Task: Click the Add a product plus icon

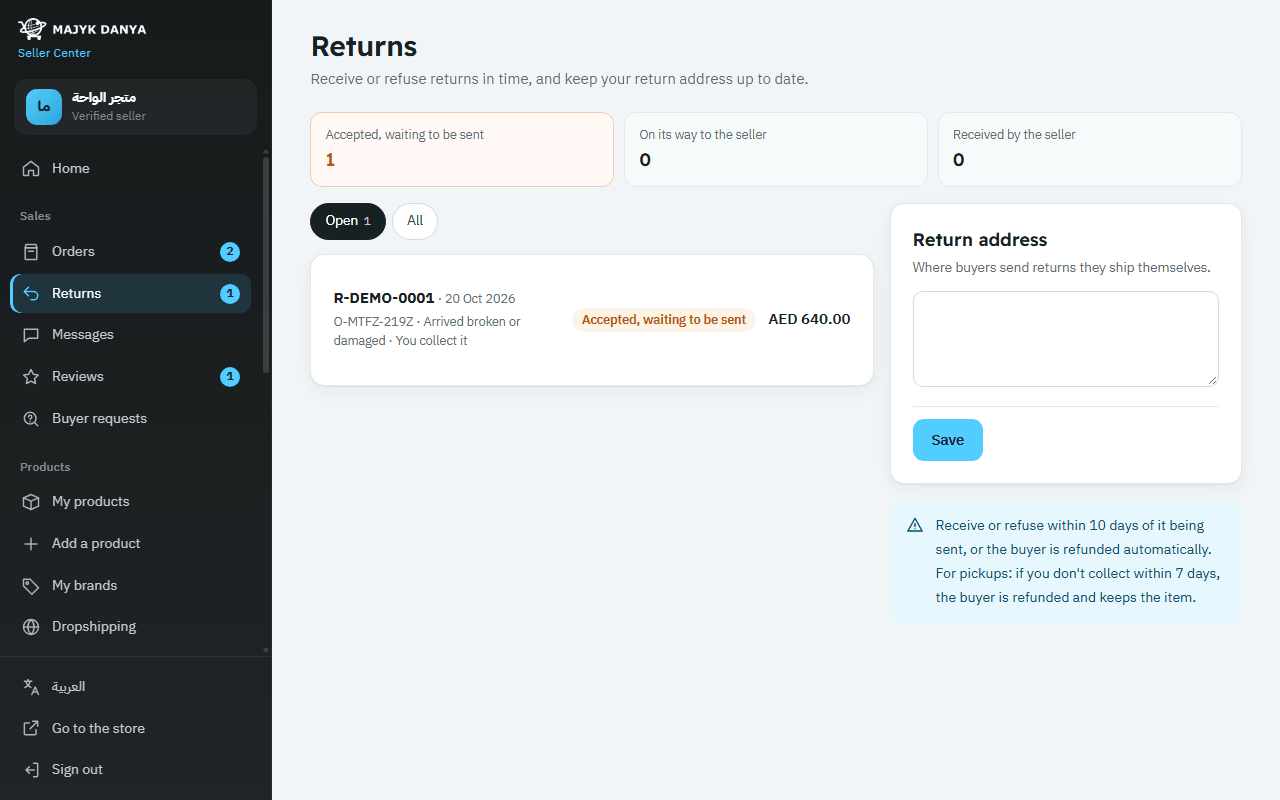Action: click(x=31, y=544)
